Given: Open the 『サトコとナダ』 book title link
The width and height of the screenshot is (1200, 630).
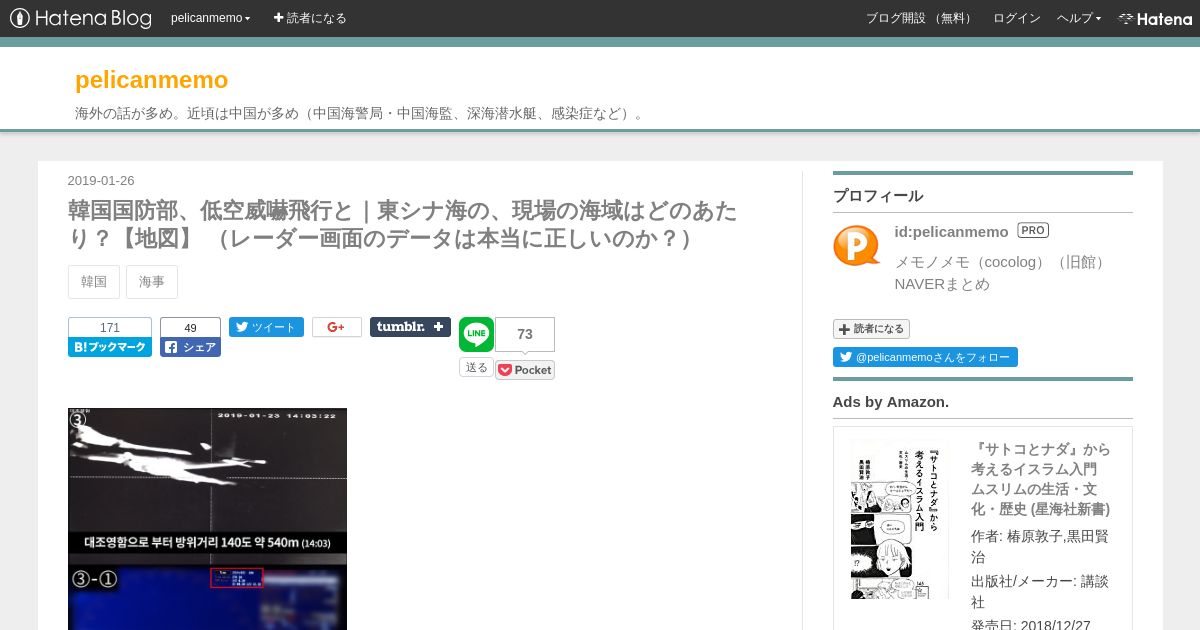Looking at the screenshot, I should pyautogui.click(x=1040, y=479).
